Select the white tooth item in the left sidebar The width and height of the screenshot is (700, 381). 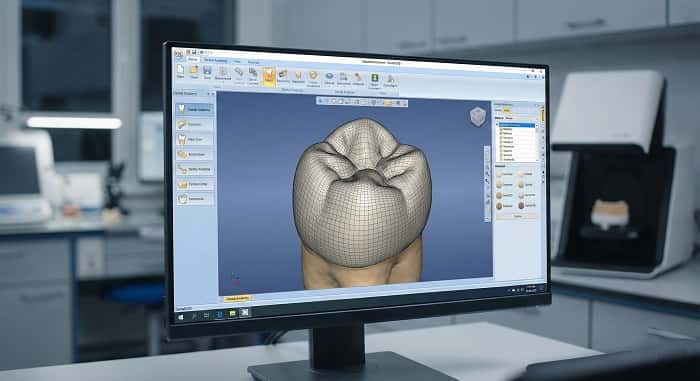click(195, 109)
